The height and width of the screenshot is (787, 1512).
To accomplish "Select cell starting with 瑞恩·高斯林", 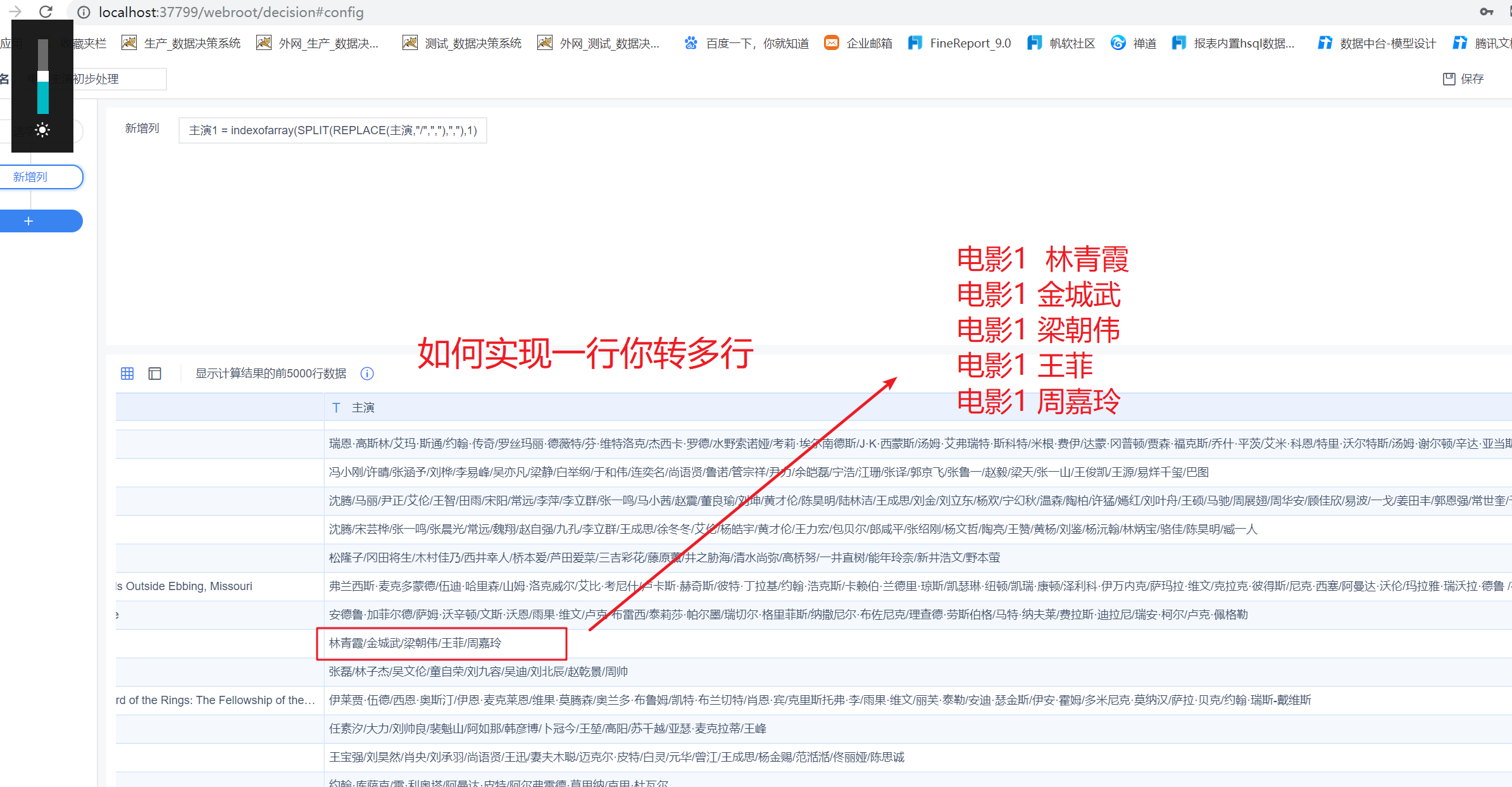I will (x=918, y=444).
